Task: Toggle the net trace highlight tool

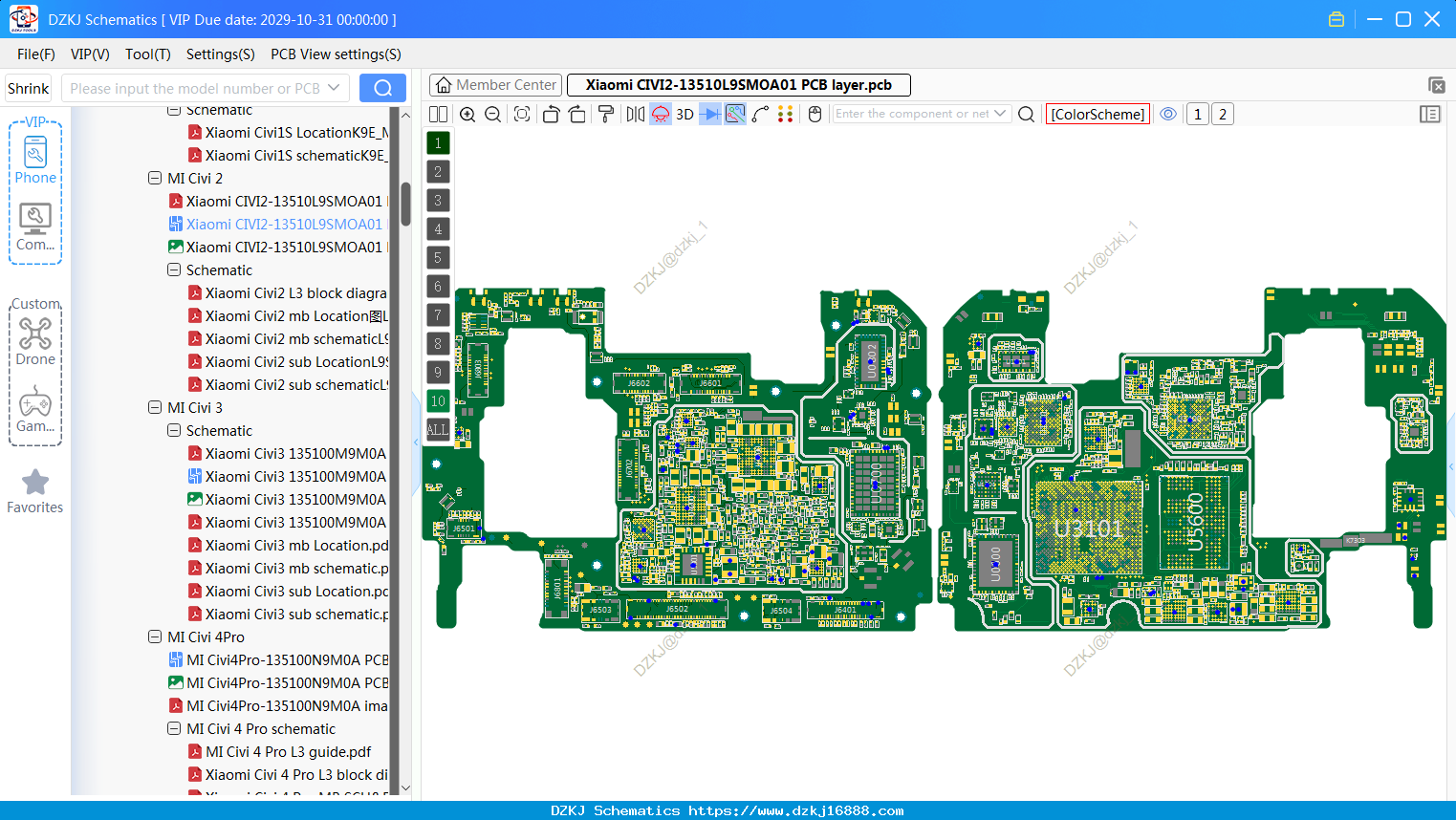Action: [735, 115]
